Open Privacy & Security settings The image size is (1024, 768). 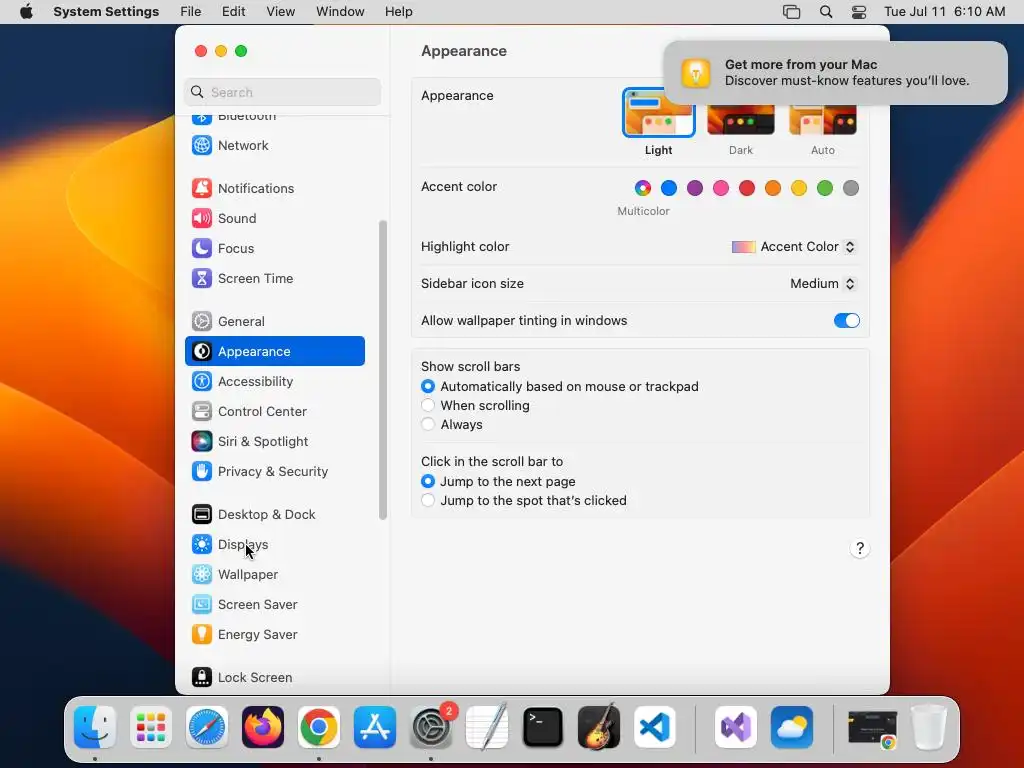coord(275,472)
